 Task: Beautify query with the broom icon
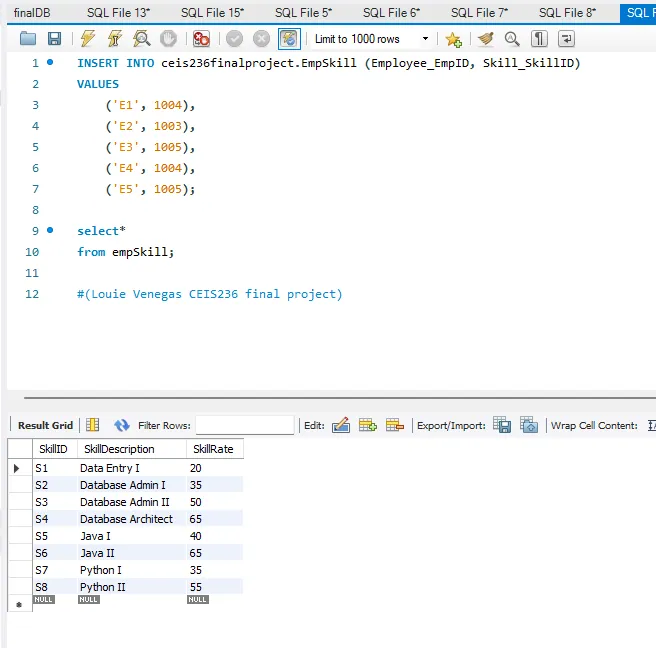click(x=486, y=39)
